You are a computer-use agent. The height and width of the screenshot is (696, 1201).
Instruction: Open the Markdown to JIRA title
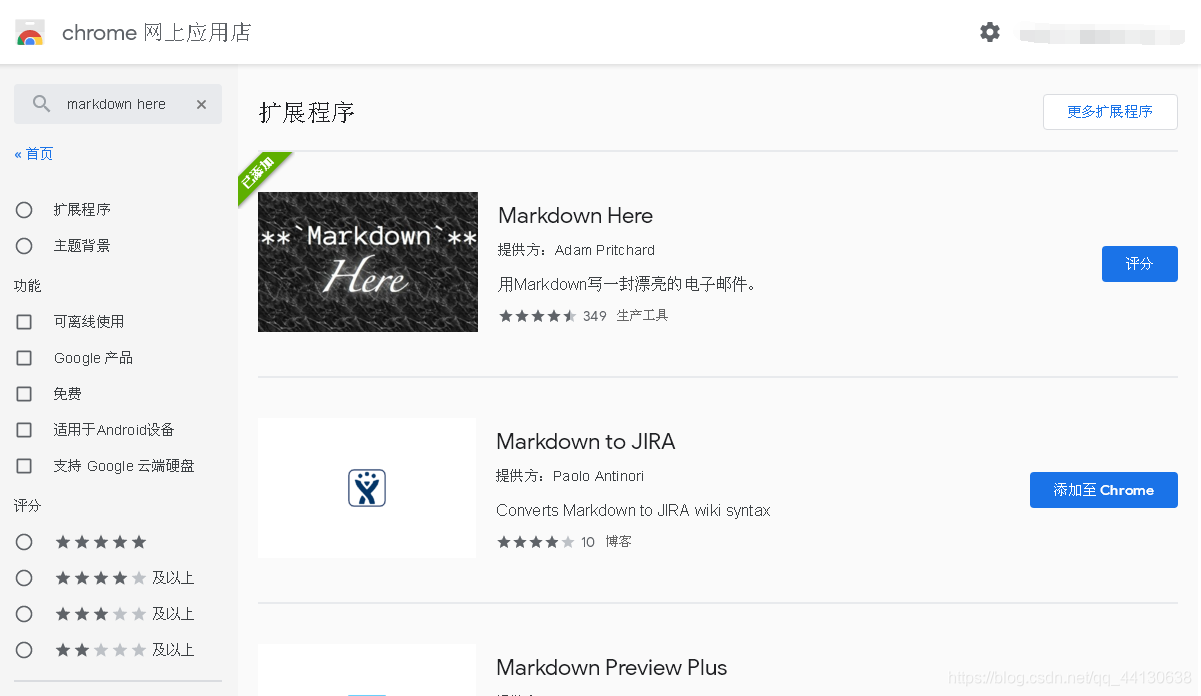point(586,442)
